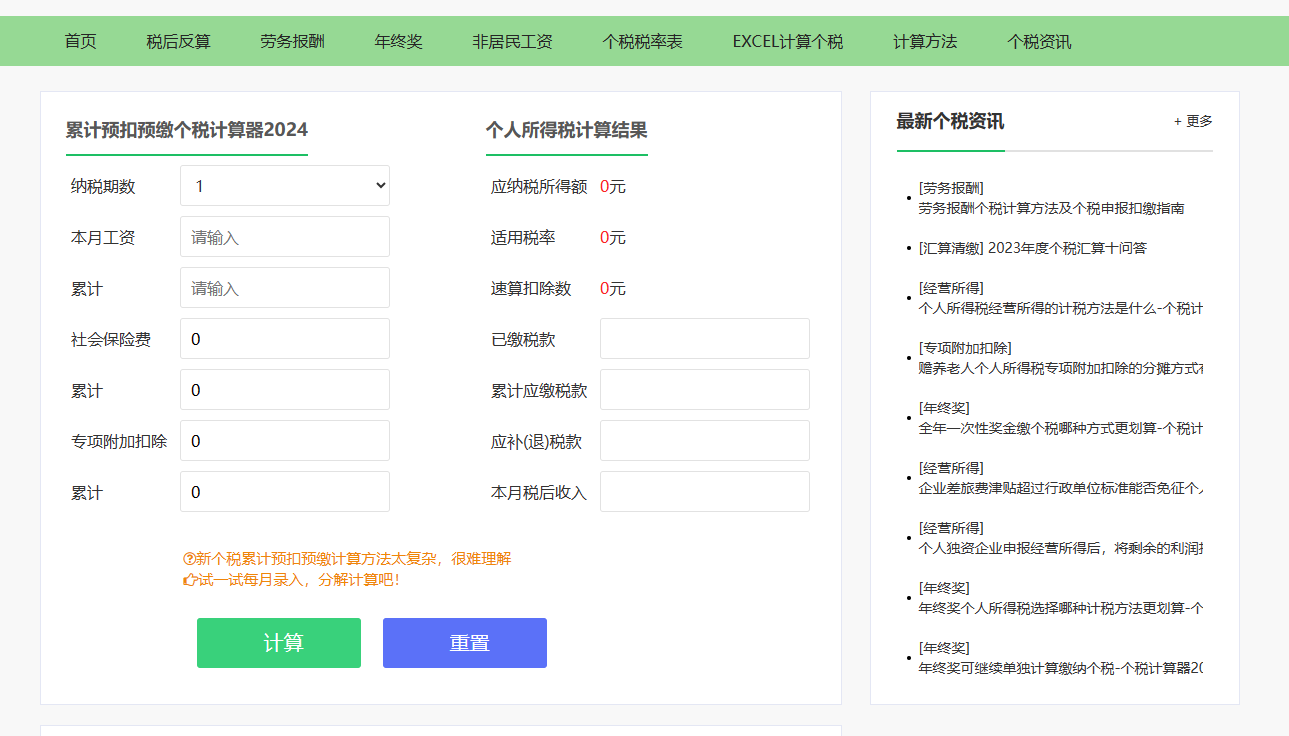Open 个税税率表 page

tap(642, 42)
